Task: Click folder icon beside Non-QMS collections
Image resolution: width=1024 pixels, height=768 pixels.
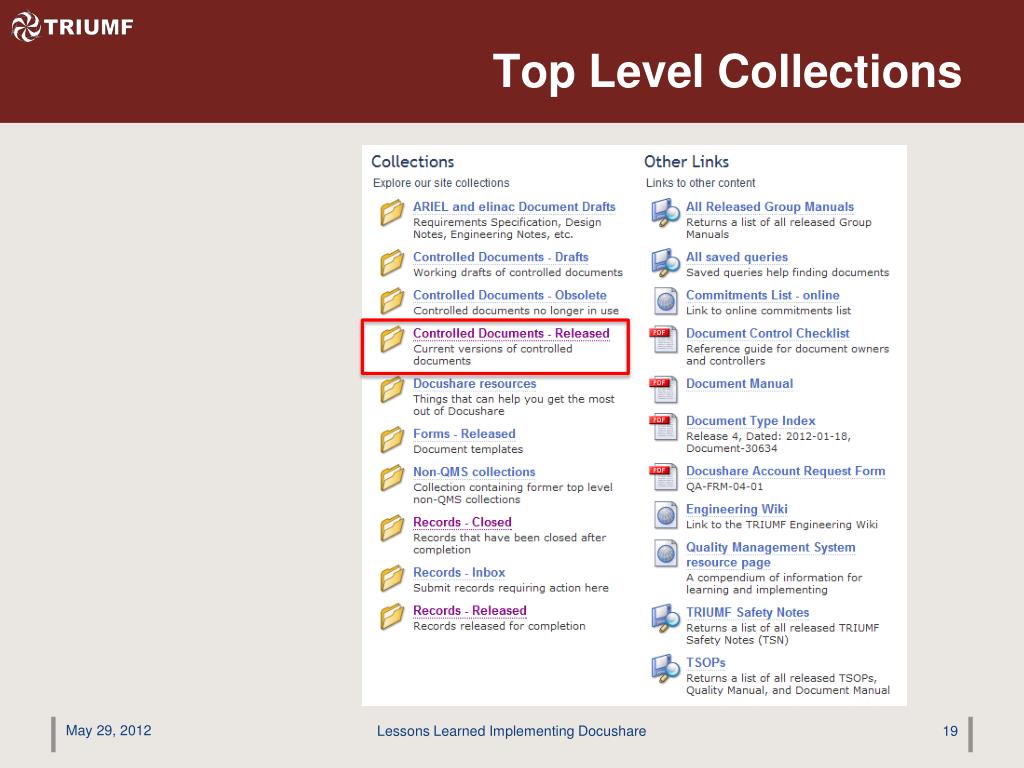Action: (x=392, y=478)
